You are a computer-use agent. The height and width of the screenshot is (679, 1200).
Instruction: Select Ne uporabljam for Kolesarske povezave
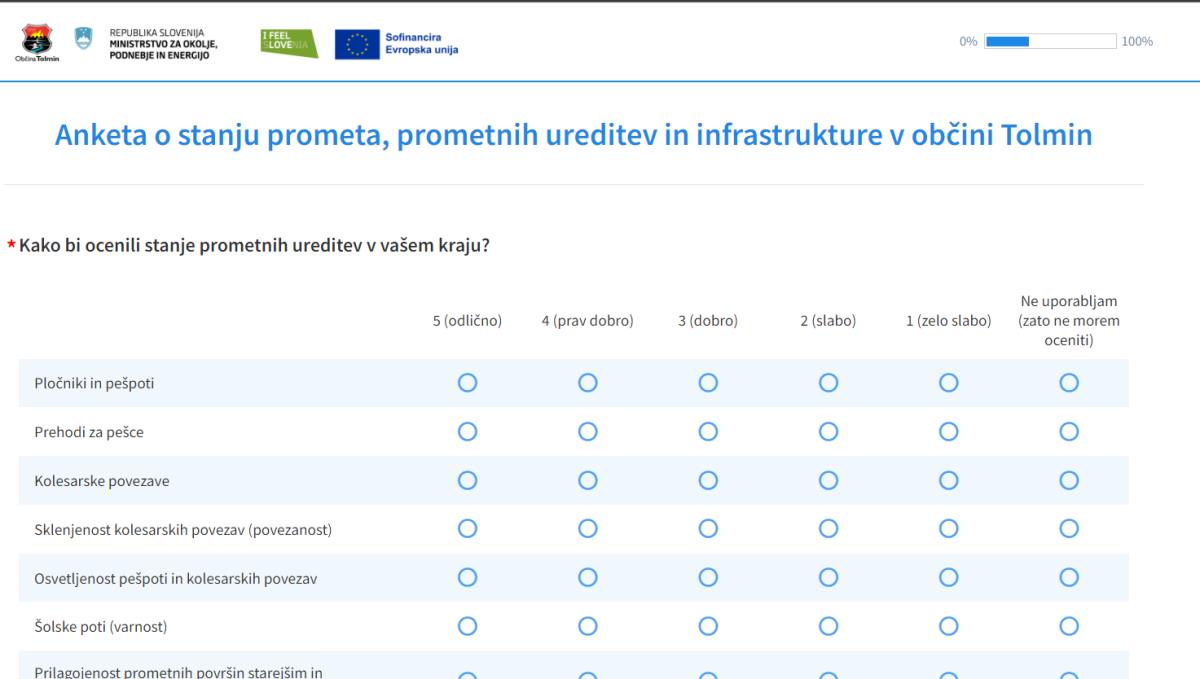1069,480
